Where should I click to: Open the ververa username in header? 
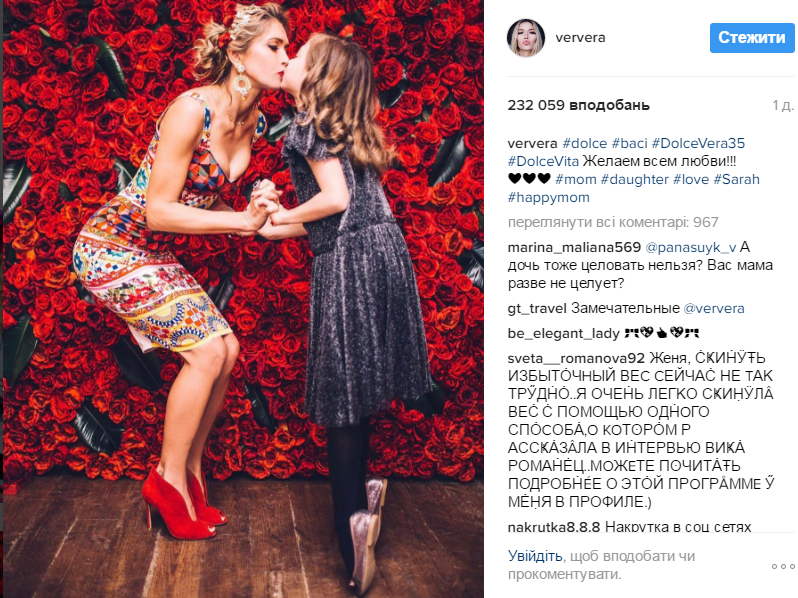tap(580, 38)
